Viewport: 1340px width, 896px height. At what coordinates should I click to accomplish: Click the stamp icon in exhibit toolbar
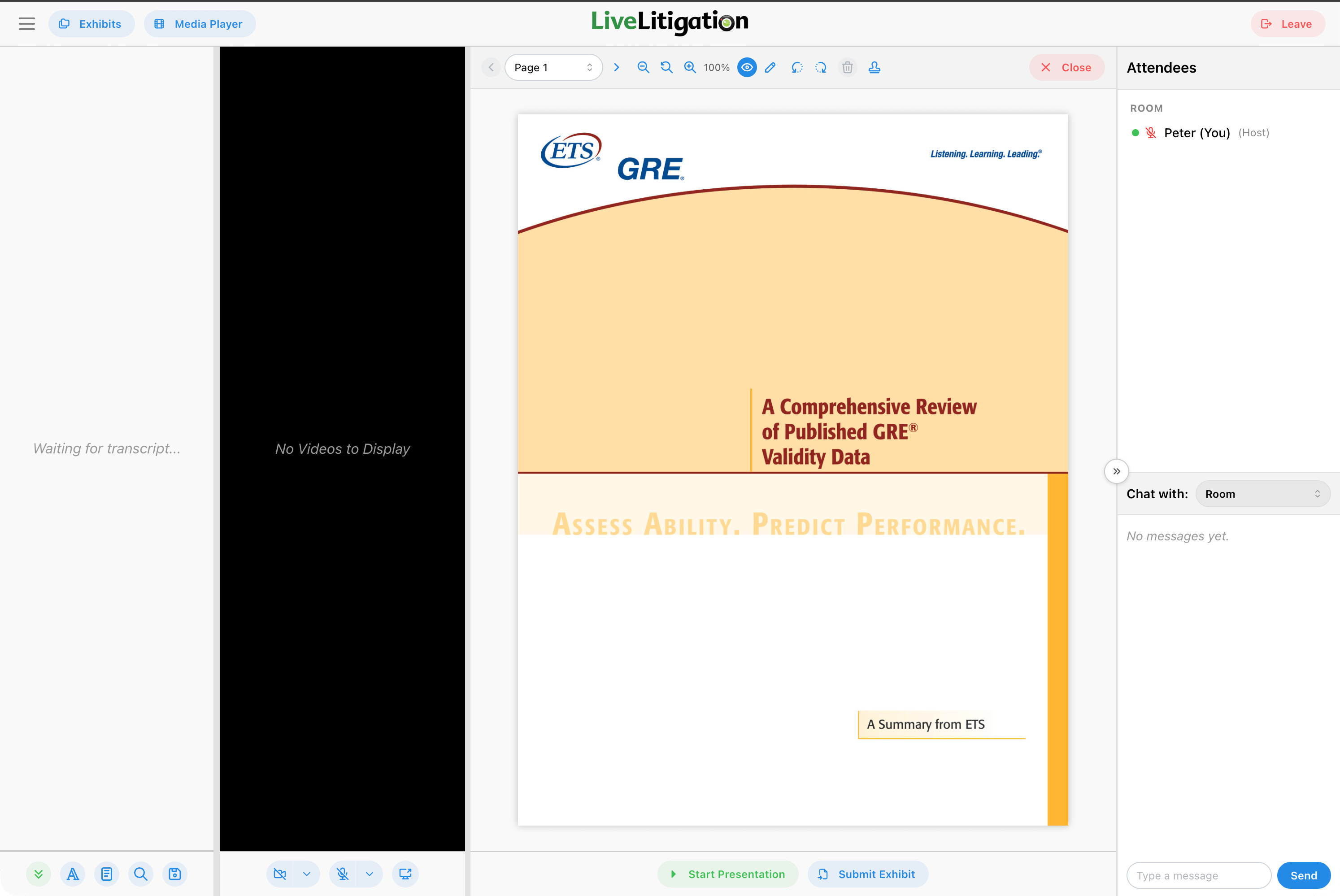point(874,67)
